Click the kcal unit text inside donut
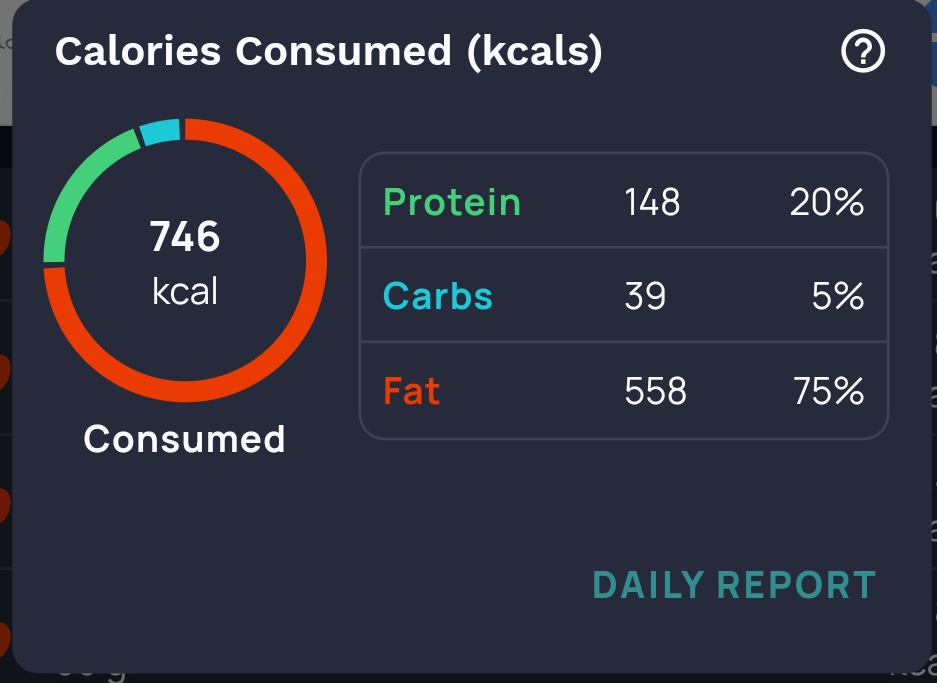 tap(185, 291)
